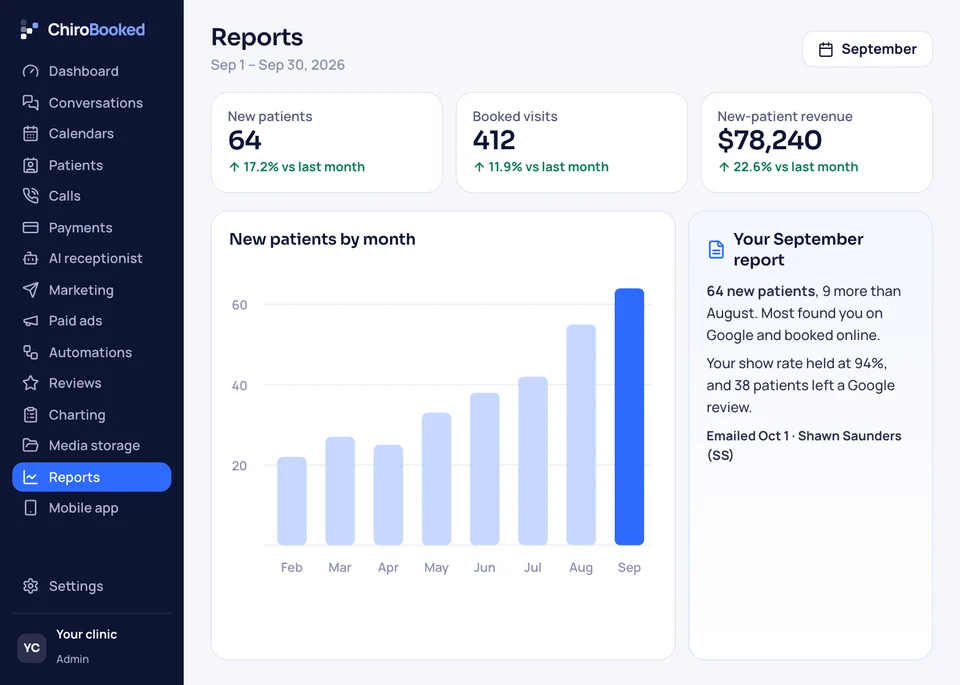Click the '64 new patients' bold text
The height and width of the screenshot is (685, 960).
pyautogui.click(x=761, y=291)
